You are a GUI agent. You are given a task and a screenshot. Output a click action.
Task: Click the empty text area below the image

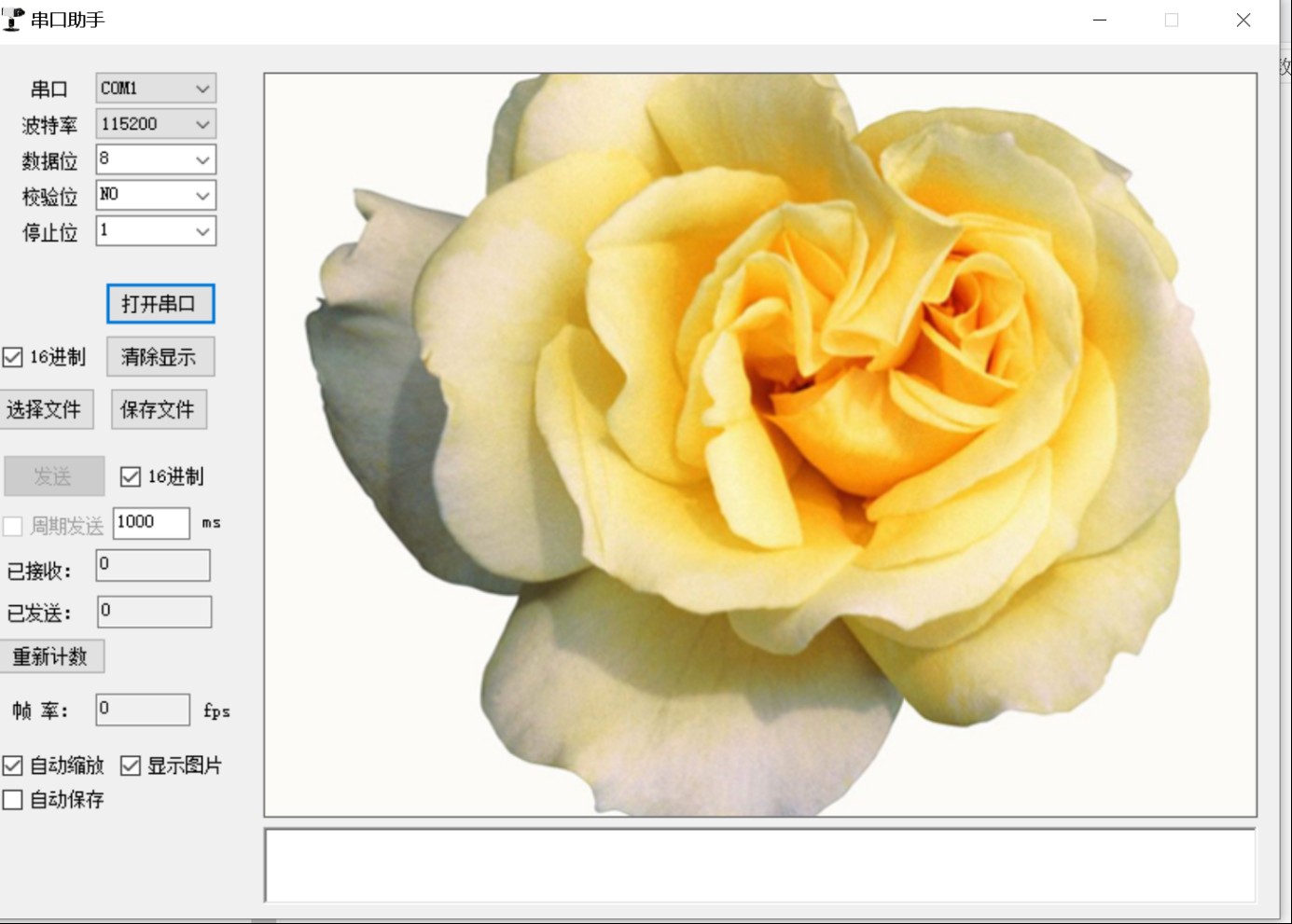(x=759, y=865)
